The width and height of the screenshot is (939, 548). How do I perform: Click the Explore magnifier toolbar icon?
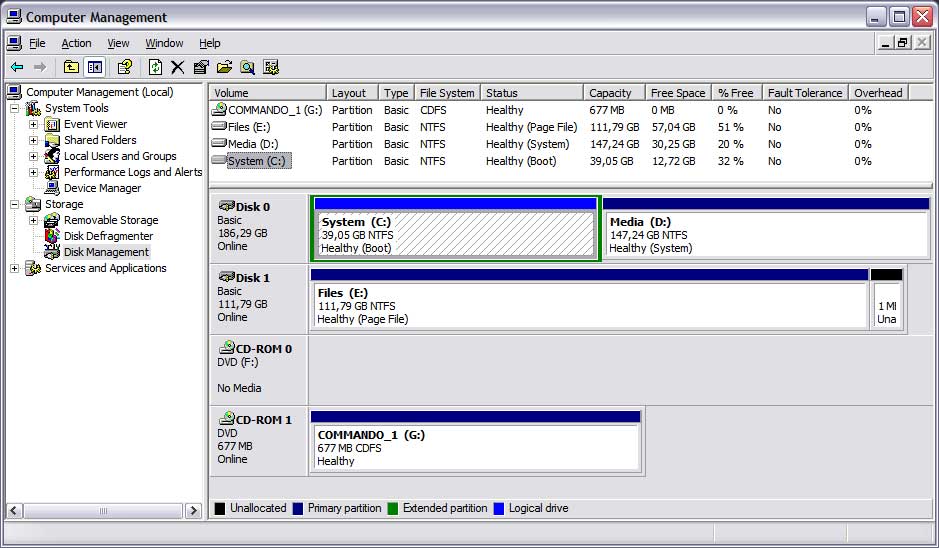pos(247,67)
